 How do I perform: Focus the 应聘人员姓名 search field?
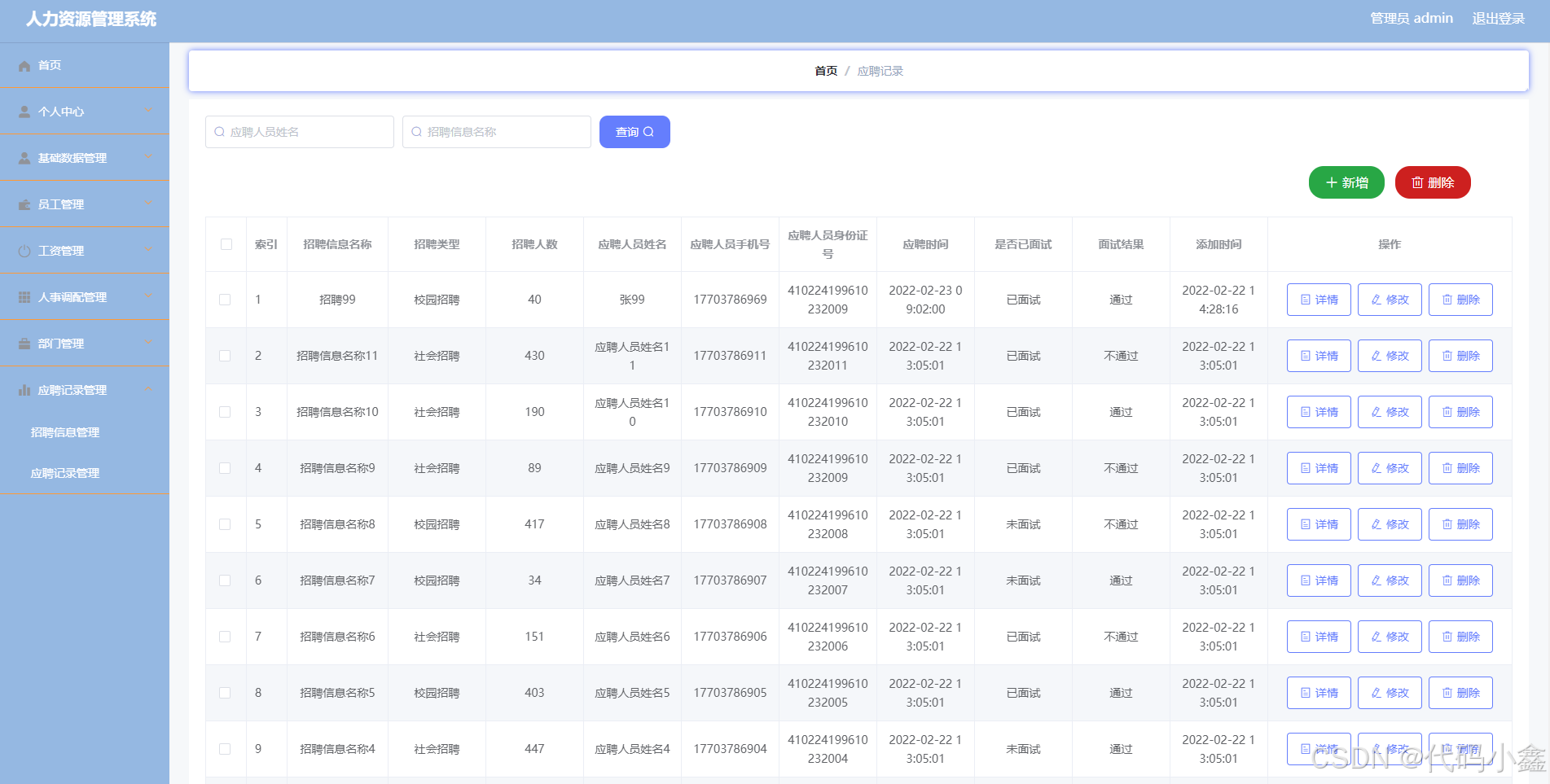(300, 132)
